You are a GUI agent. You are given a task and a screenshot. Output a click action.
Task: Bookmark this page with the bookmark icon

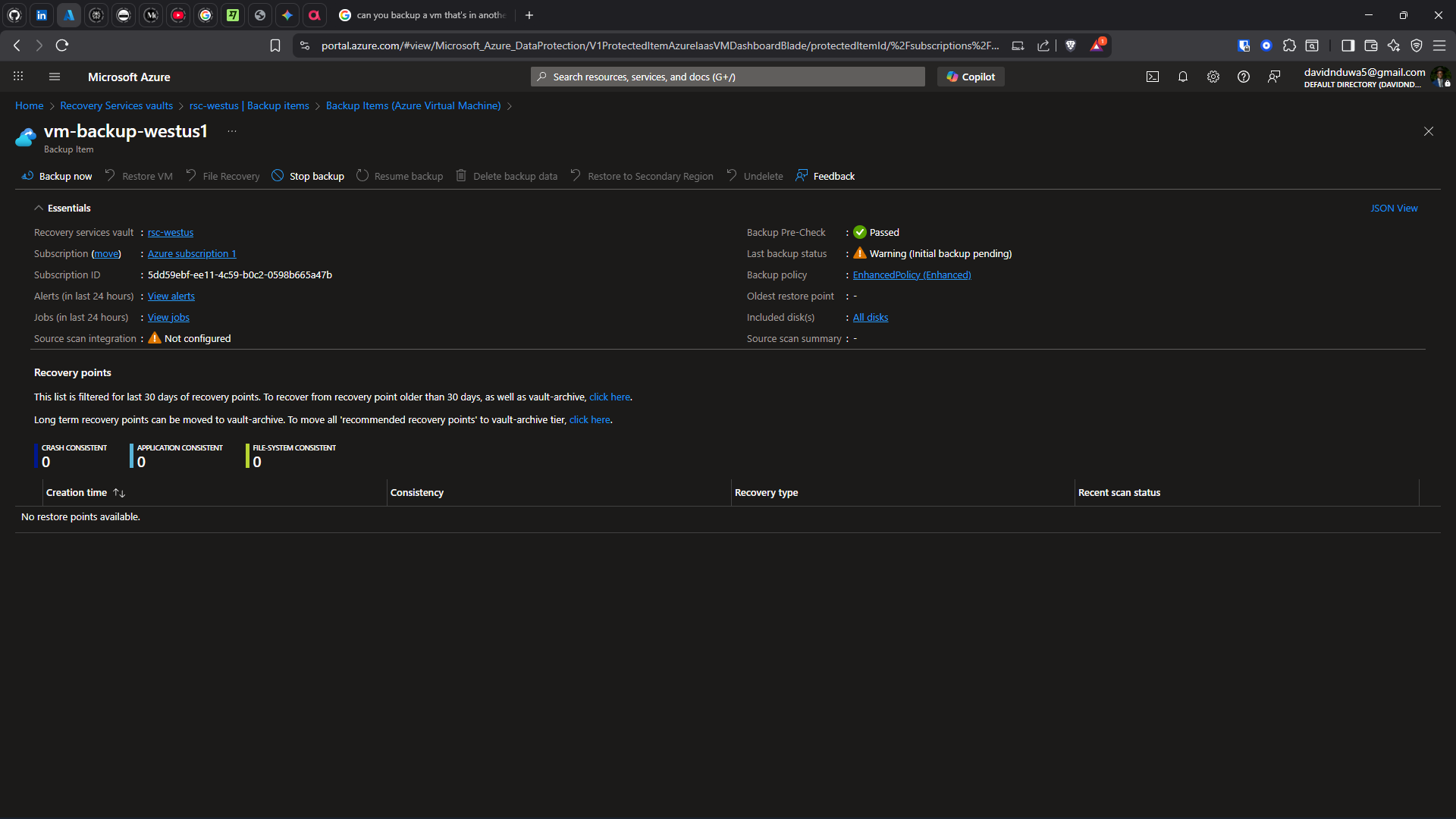[x=275, y=45]
